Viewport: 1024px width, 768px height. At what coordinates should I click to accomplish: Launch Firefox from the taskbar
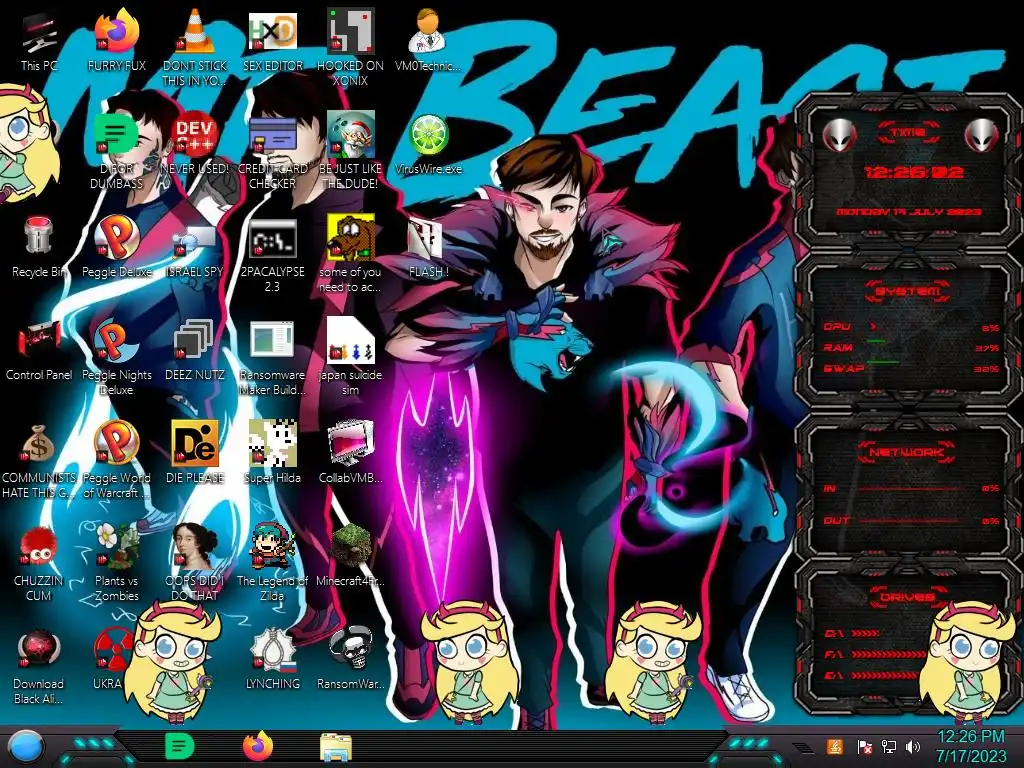coord(258,746)
